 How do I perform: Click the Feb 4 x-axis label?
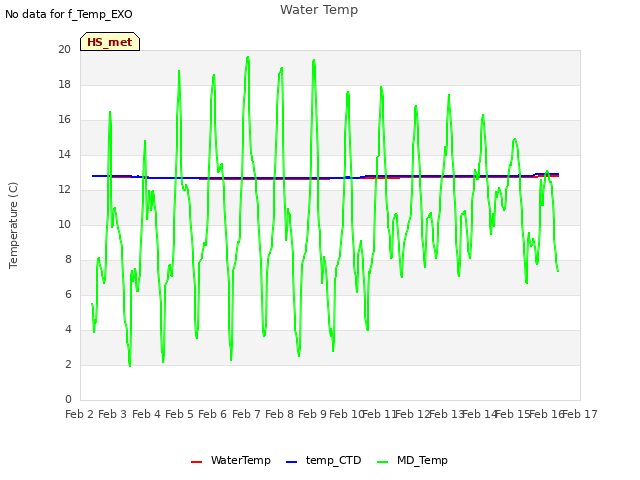pyautogui.click(x=147, y=414)
